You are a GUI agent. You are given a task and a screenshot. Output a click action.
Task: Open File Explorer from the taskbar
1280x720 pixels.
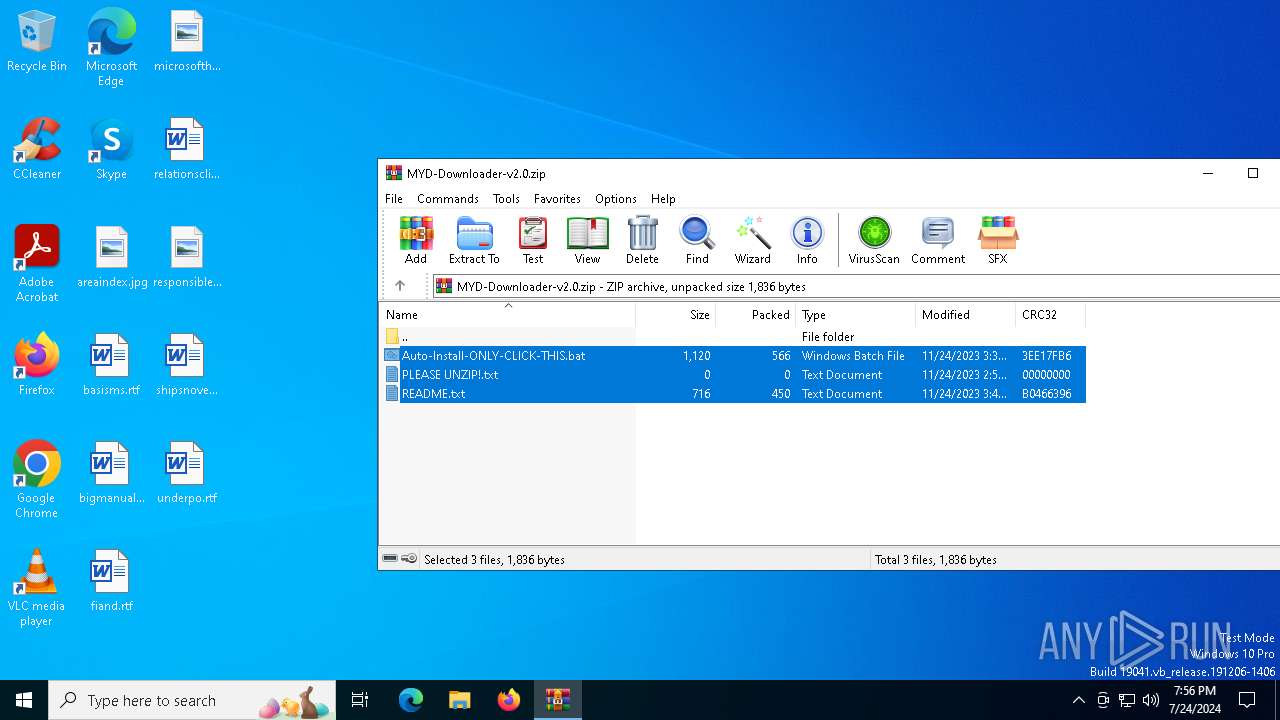coord(459,700)
